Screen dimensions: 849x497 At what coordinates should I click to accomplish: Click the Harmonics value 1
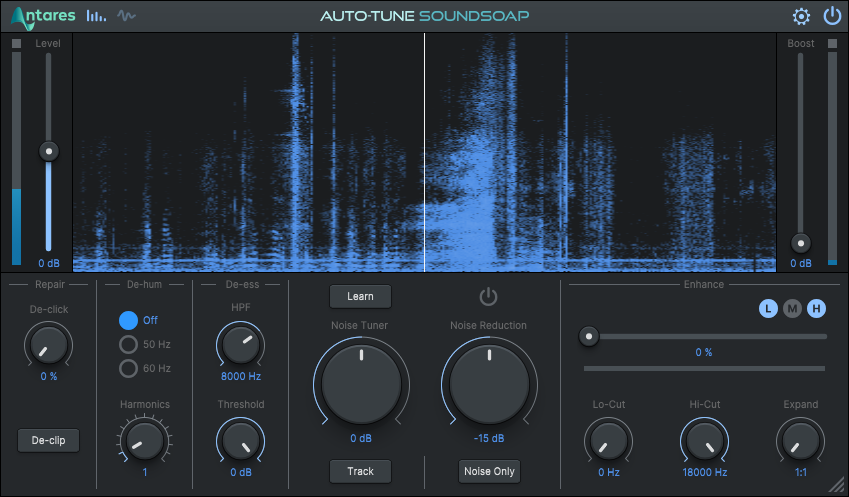[145, 473]
